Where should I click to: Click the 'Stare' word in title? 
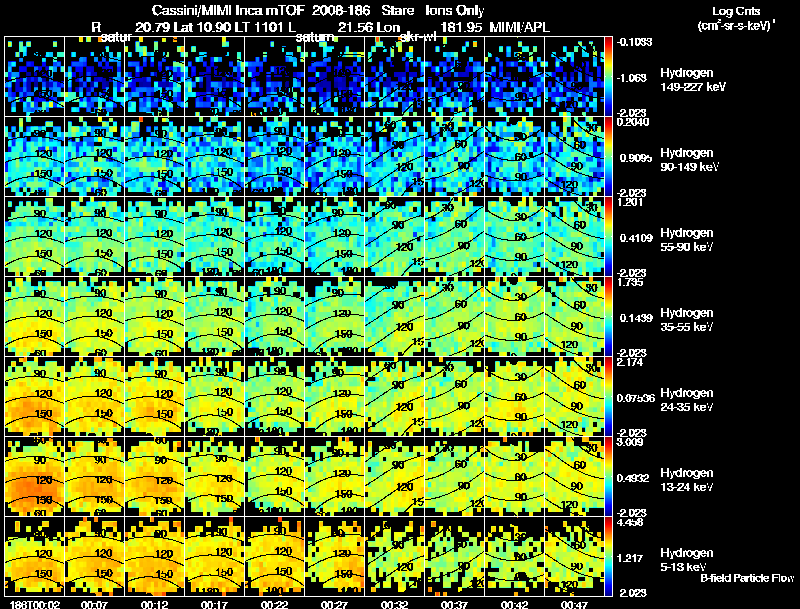pyautogui.click(x=397, y=11)
